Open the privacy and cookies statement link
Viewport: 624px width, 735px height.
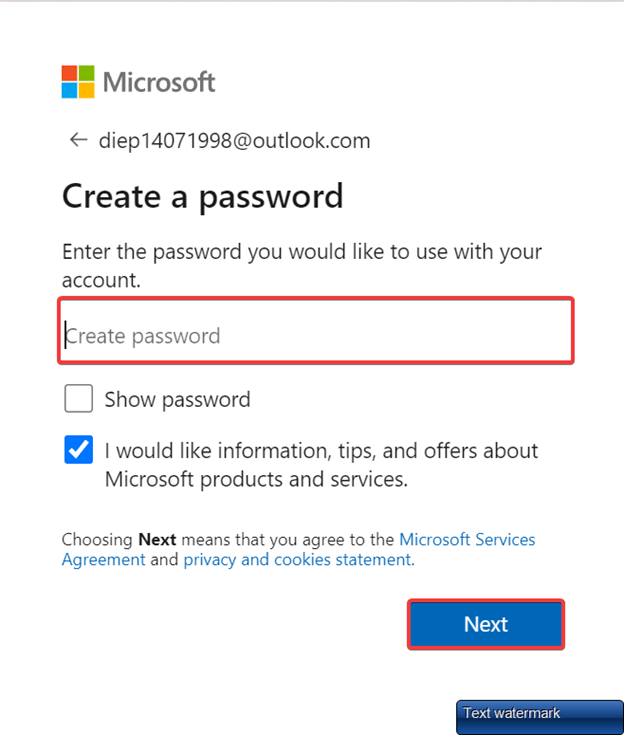(298, 560)
